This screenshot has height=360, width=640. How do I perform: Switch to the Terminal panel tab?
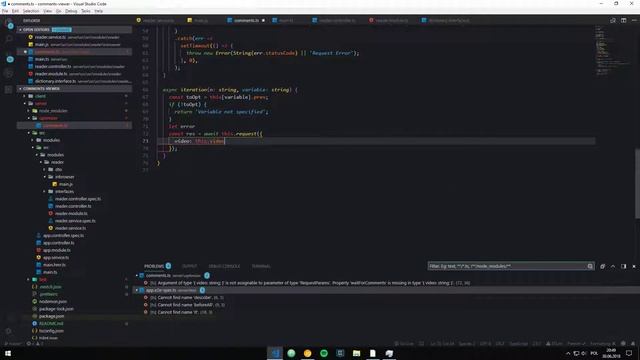[261, 266]
